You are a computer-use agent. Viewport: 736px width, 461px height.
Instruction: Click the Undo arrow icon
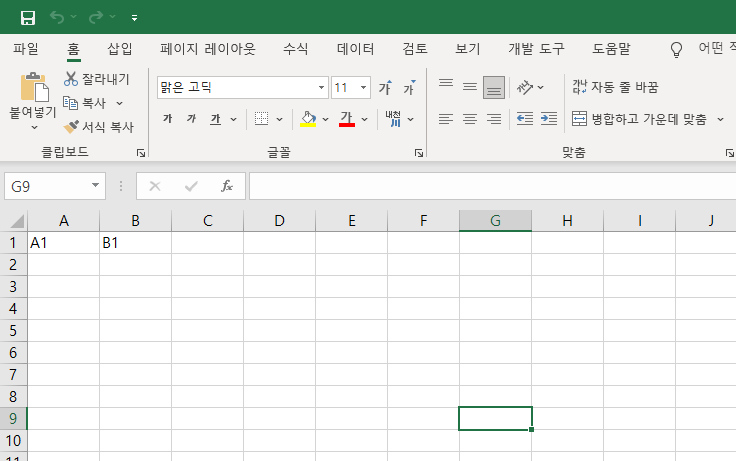(x=57, y=17)
